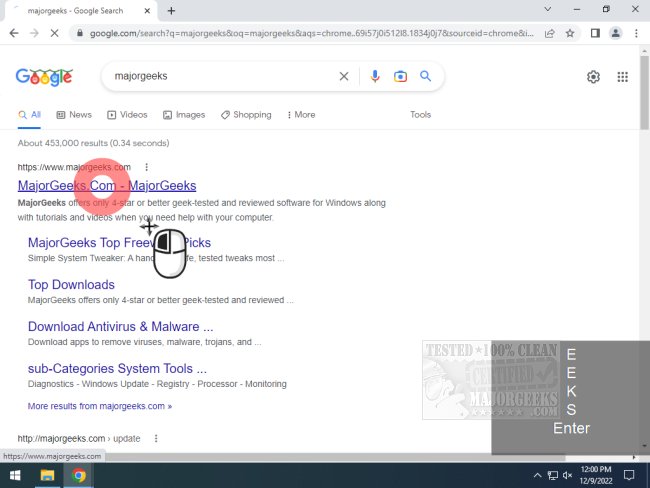The image size is (650, 488).
Task: Open MajorGeeks Top Freeware Picks link
Action: pyautogui.click(x=119, y=243)
